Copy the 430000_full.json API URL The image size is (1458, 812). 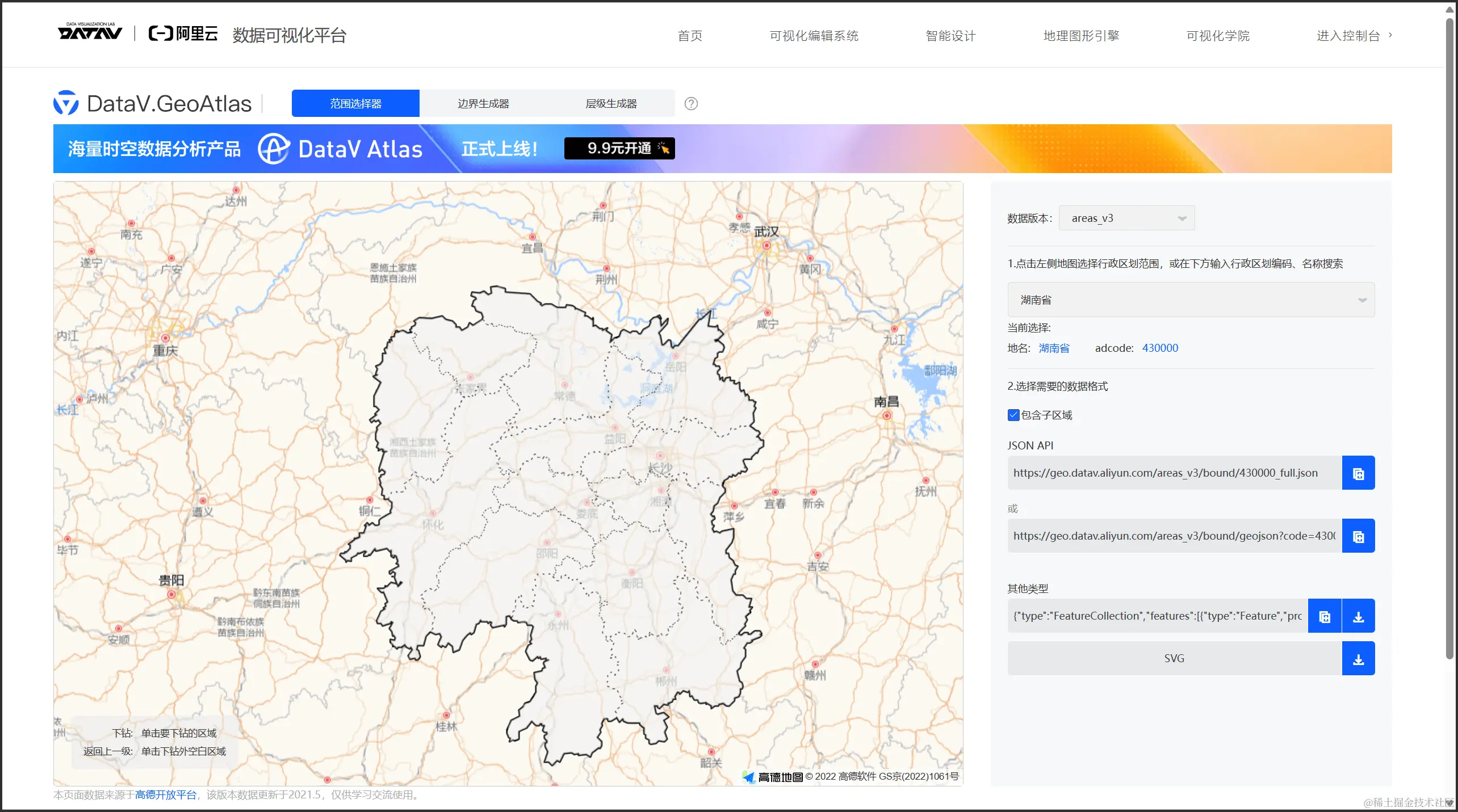click(1358, 473)
